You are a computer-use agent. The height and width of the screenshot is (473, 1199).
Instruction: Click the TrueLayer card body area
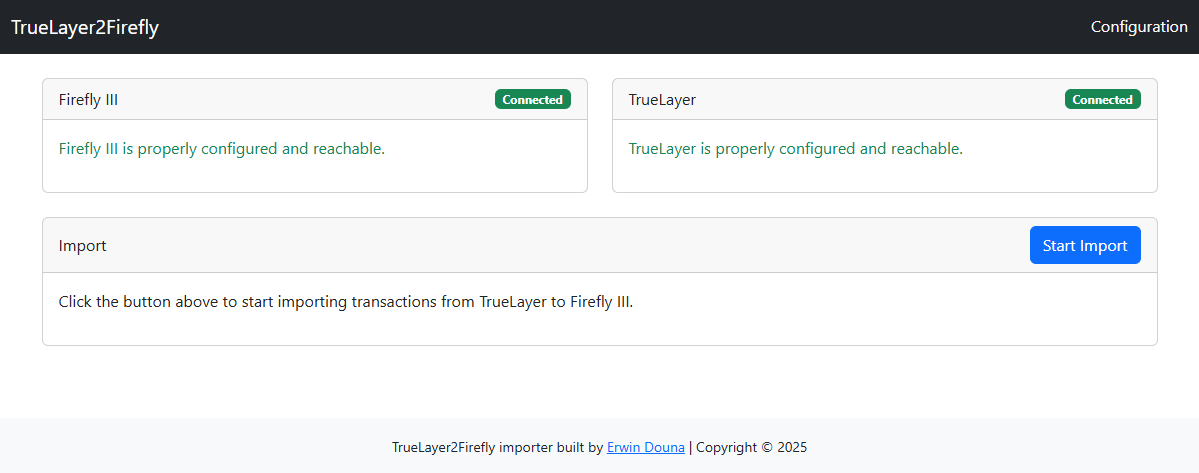point(885,156)
